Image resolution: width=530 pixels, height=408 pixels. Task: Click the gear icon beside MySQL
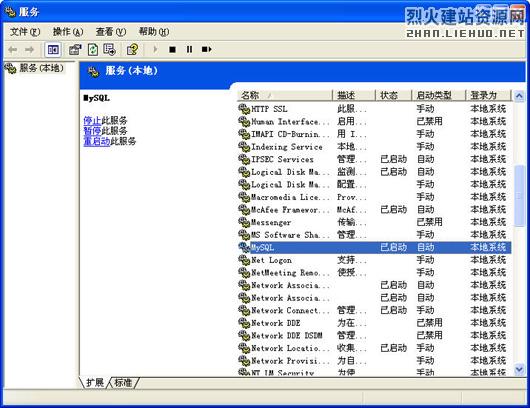pos(244,247)
